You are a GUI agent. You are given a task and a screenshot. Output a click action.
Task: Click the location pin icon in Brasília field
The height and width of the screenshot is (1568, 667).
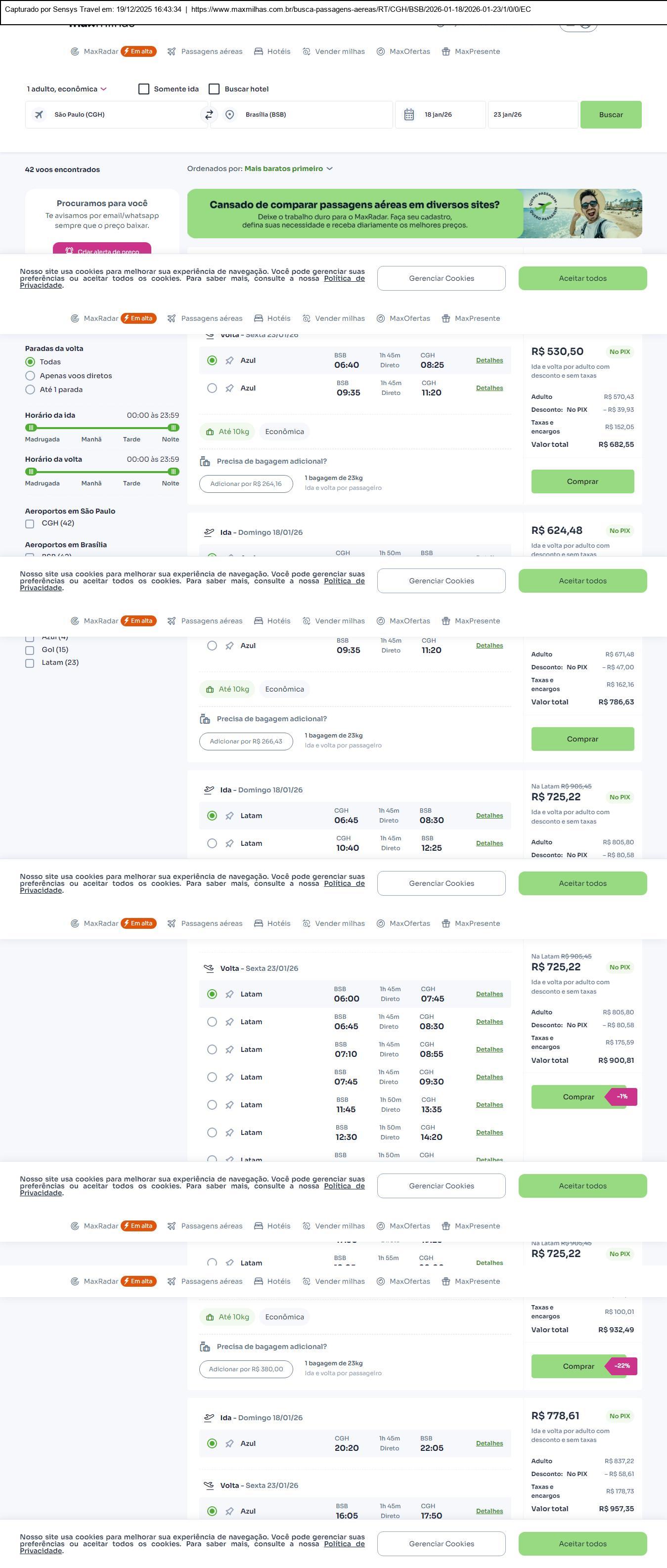[229, 114]
